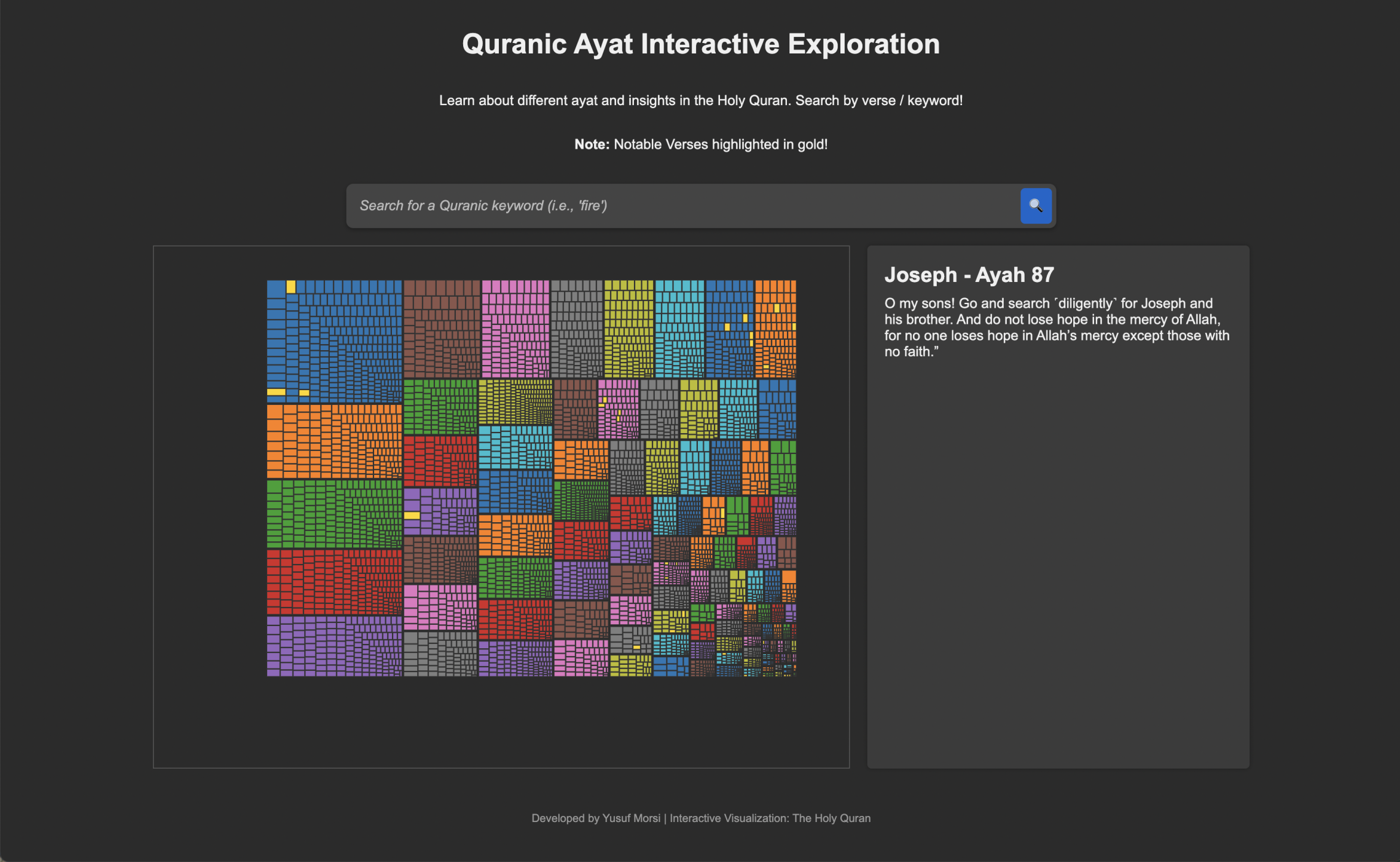Click the 'Quranic Ayat Interactive Exploration' title
Image resolution: width=1400 pixels, height=862 pixels.
point(701,44)
